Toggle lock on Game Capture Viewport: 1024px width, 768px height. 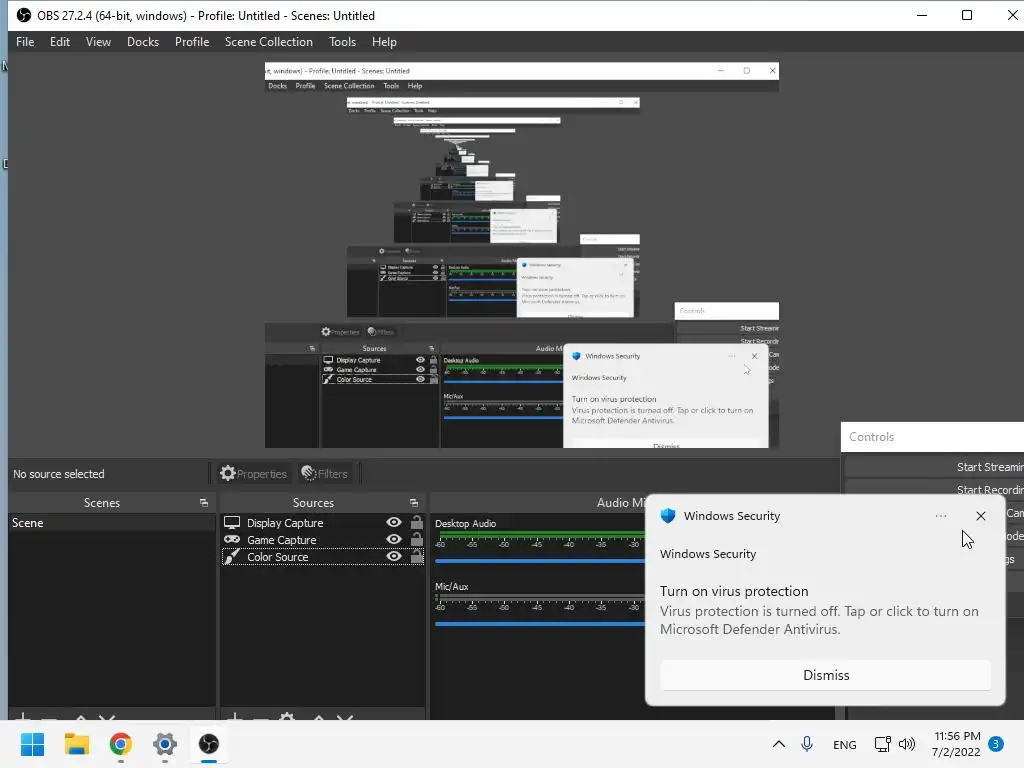coord(417,539)
